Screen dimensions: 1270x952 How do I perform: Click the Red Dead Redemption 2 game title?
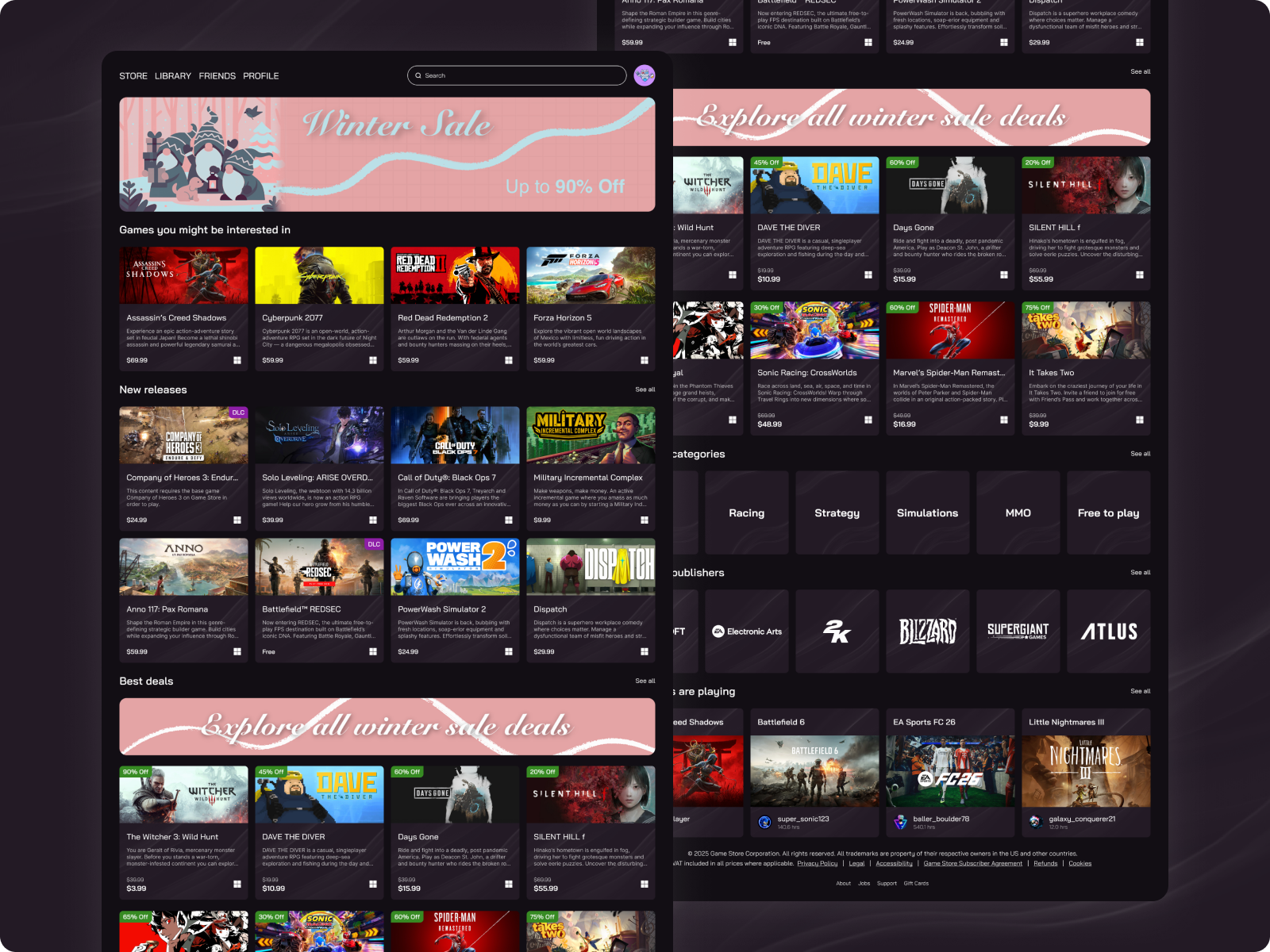443,318
